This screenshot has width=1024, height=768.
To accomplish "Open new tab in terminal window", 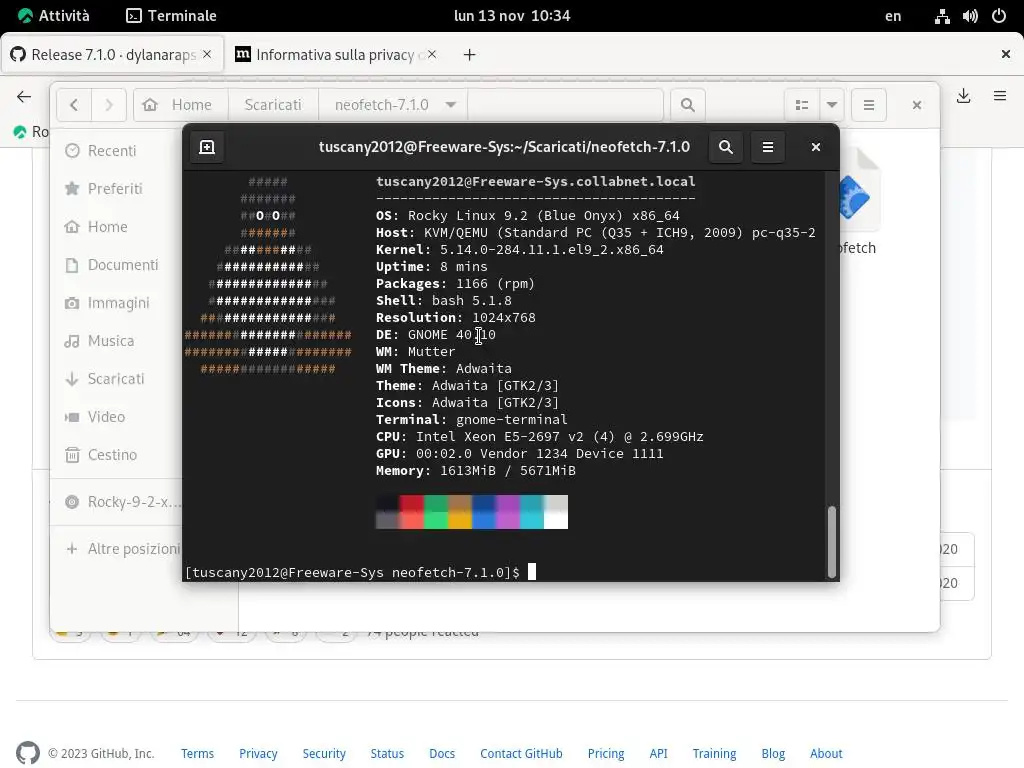I will coord(207,147).
